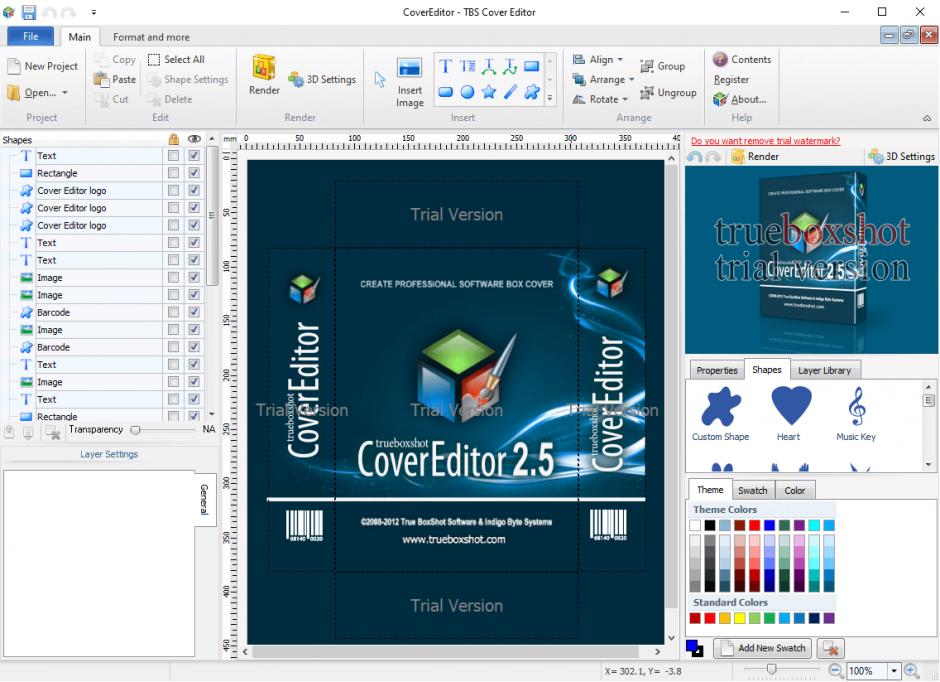The image size is (940, 682).
Task: Switch to Format and more tab
Action: point(151,37)
